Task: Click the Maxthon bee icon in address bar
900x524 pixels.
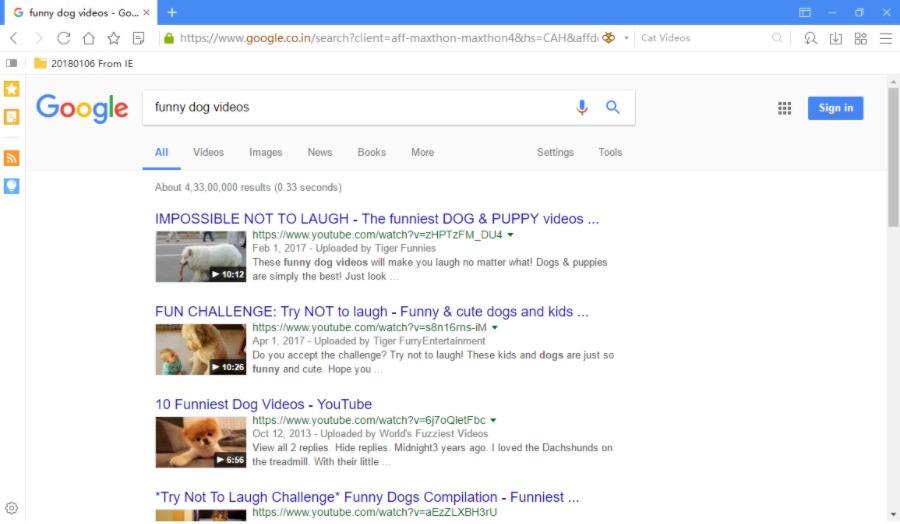Action: click(x=608, y=38)
